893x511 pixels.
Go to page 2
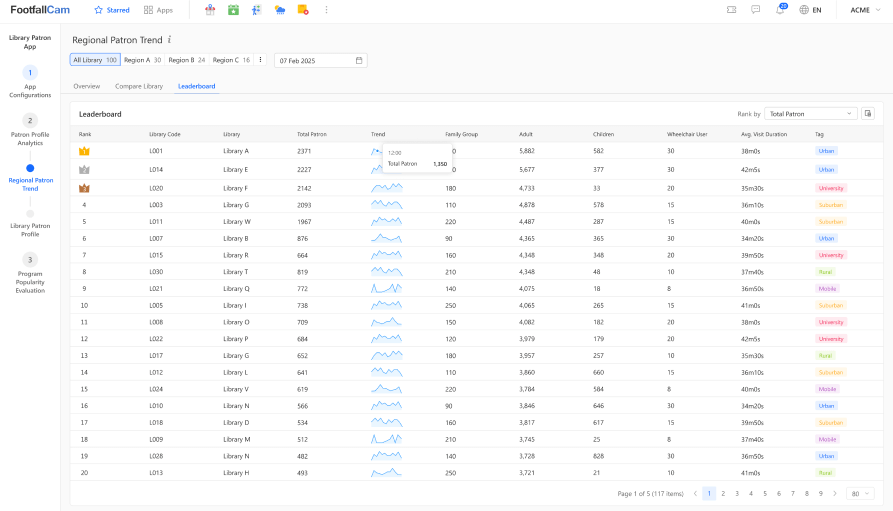pos(723,493)
